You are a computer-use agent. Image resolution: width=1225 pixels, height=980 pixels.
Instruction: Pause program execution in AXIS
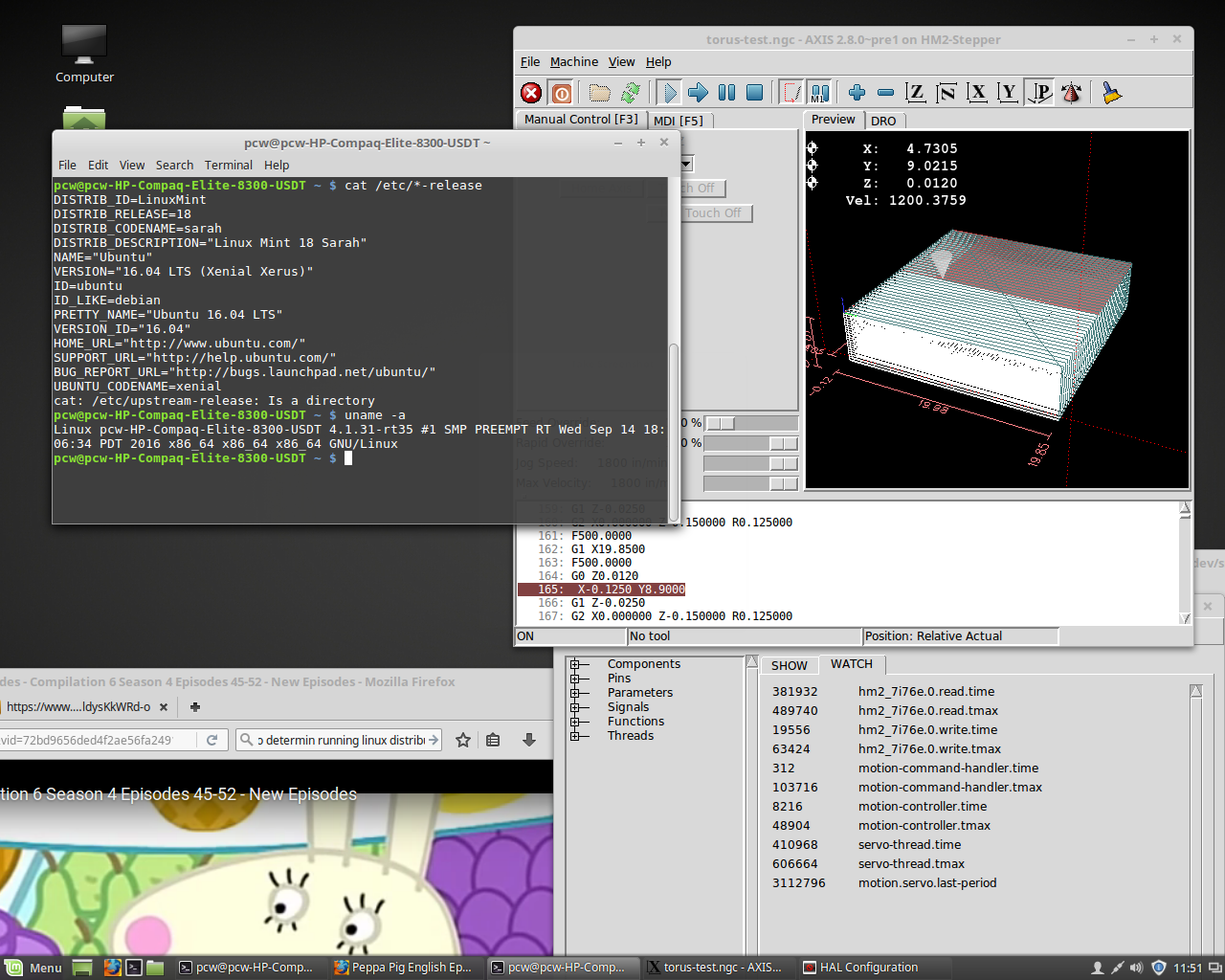point(727,93)
